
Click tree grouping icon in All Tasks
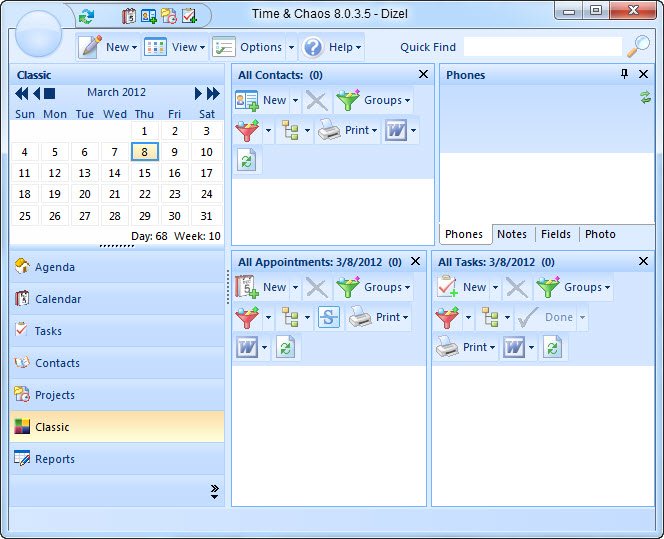pos(490,317)
